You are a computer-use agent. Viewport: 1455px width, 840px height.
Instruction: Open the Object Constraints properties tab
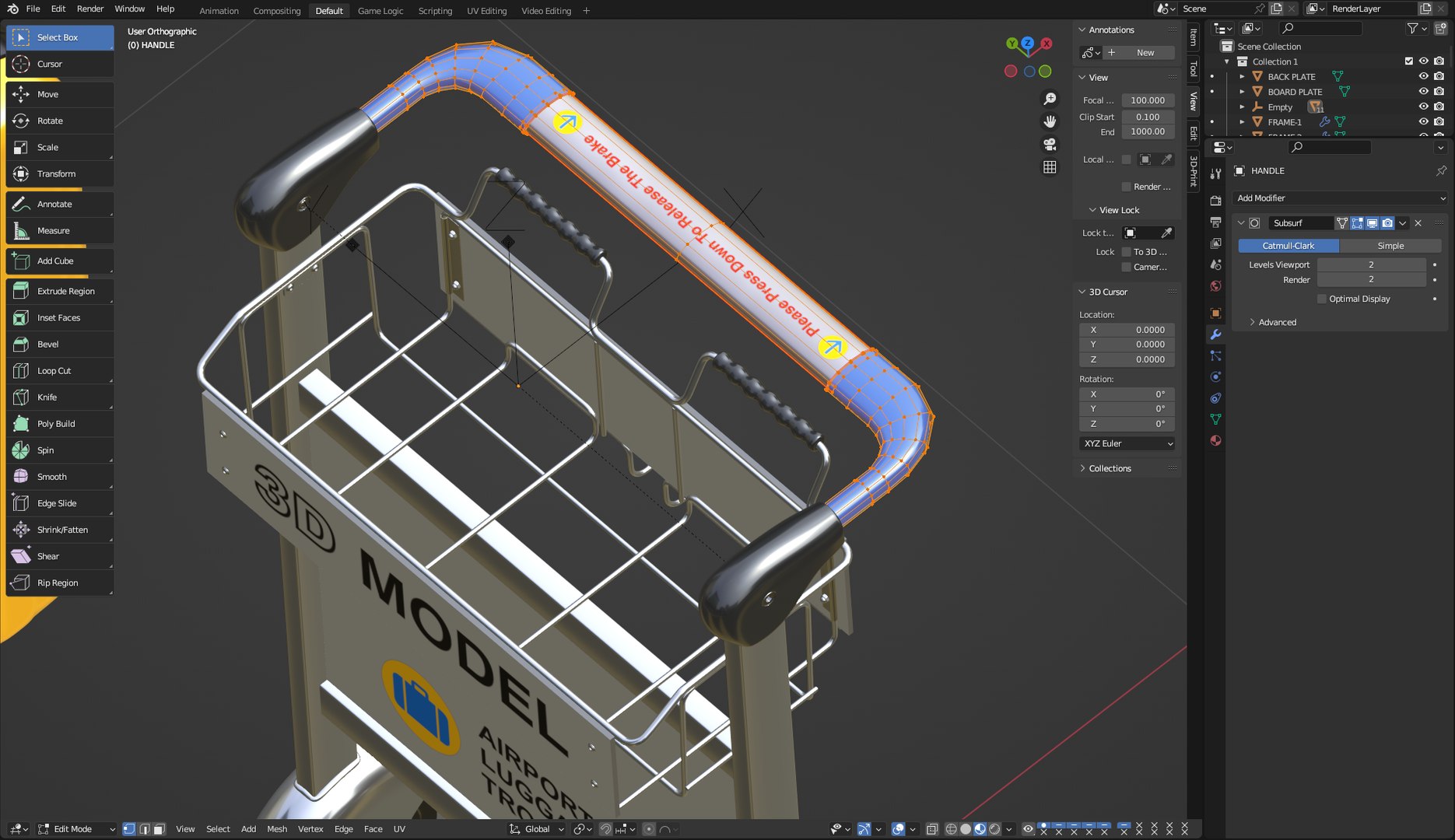click(x=1215, y=398)
